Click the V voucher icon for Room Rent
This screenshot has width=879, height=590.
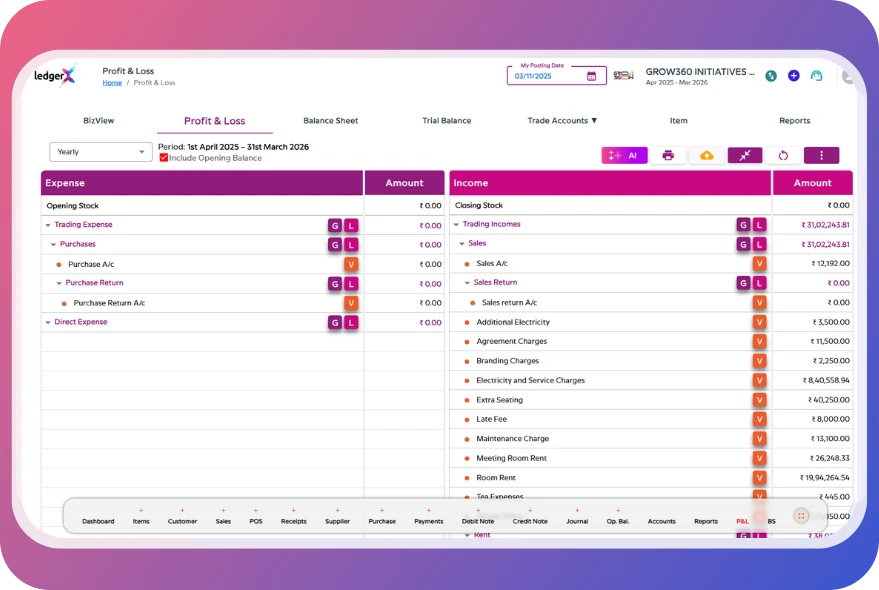(759, 478)
